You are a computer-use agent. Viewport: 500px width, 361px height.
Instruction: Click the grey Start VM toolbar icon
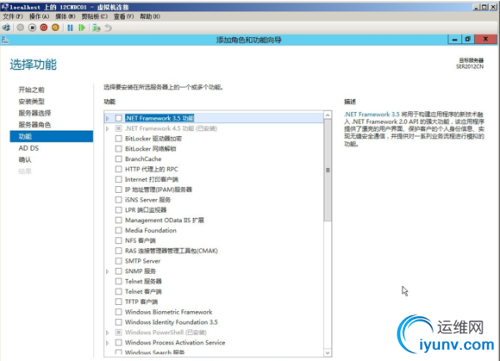coord(20,28)
